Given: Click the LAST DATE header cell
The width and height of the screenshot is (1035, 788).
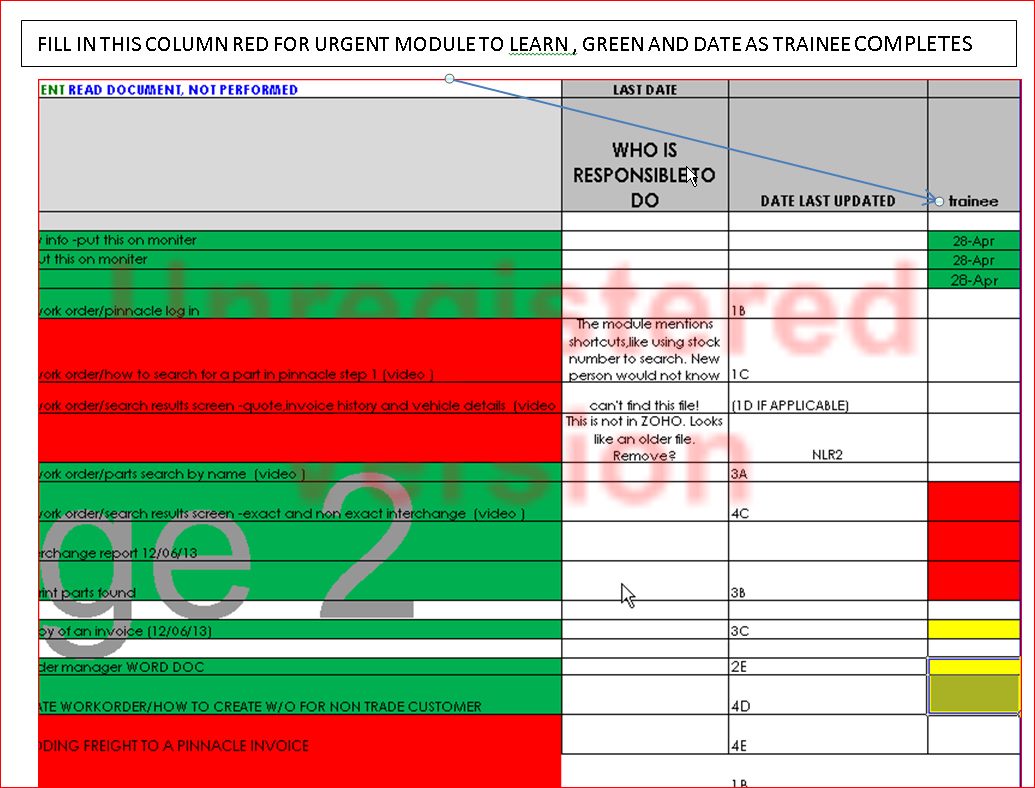Looking at the screenshot, I should pos(644,90).
